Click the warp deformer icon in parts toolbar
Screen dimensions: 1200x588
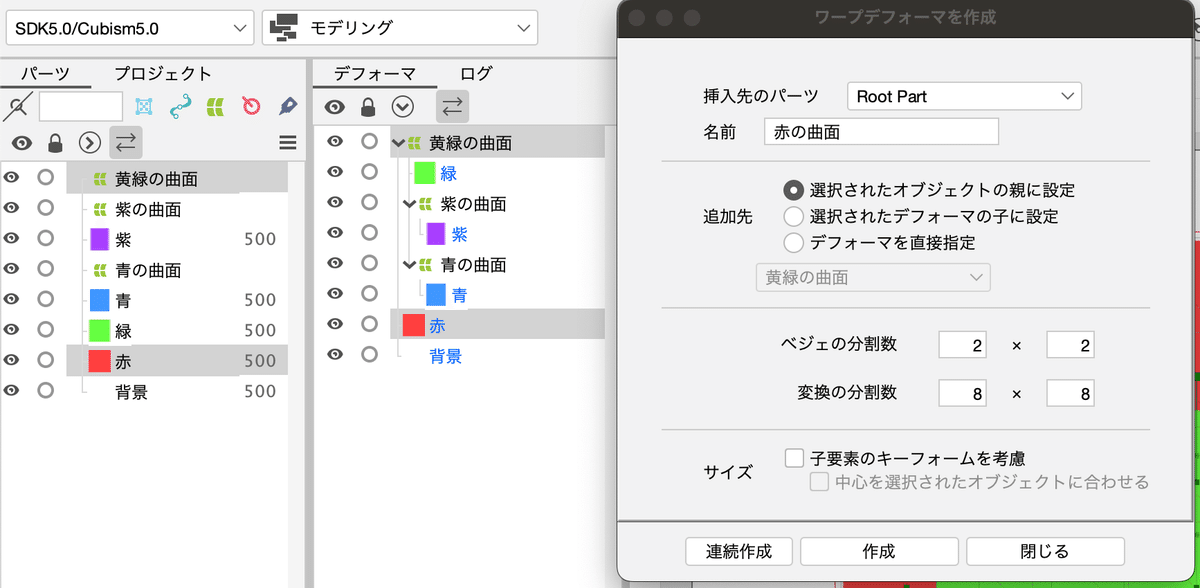click(213, 106)
